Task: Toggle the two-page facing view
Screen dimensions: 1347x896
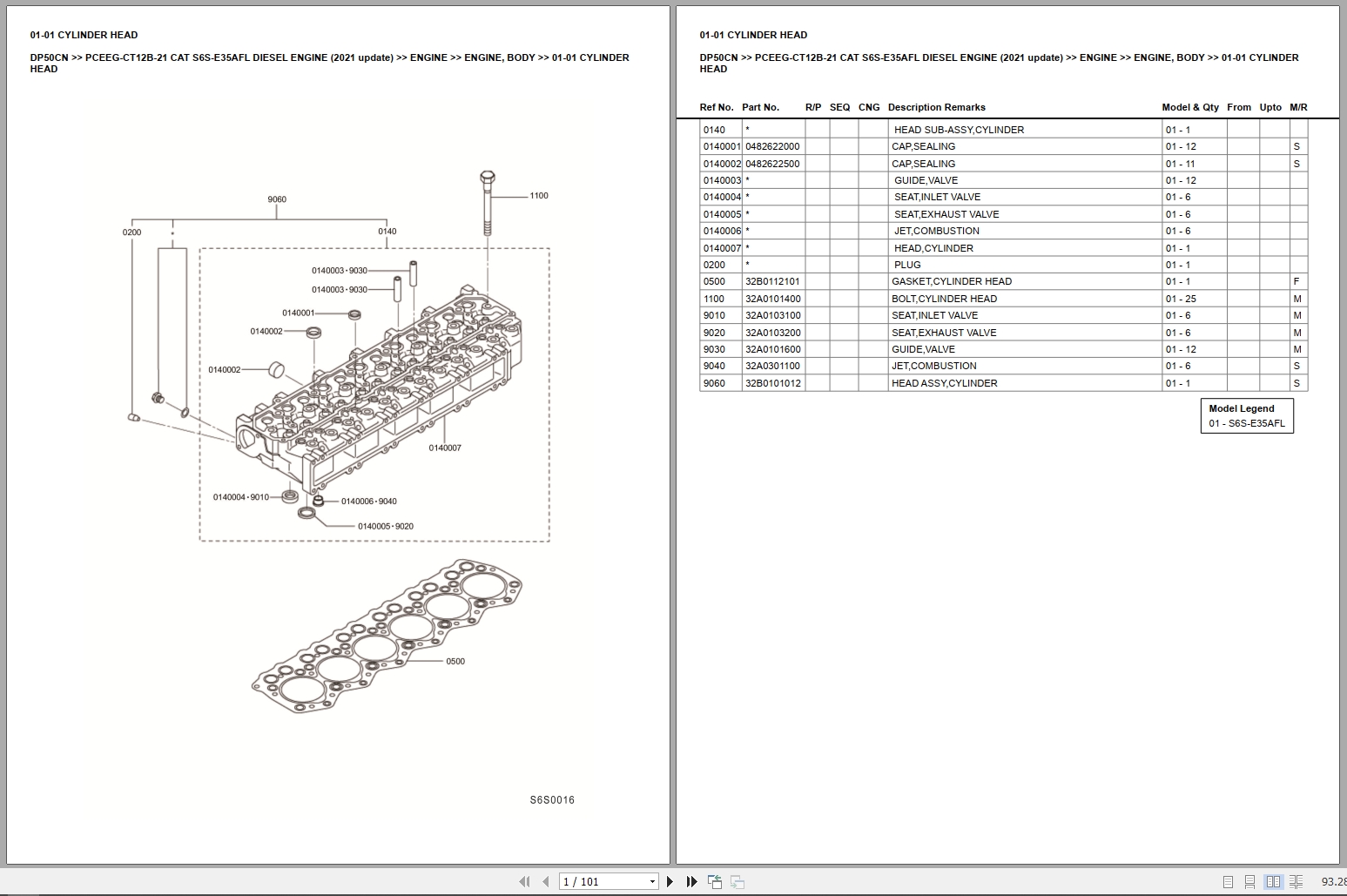Action: click(x=1275, y=881)
